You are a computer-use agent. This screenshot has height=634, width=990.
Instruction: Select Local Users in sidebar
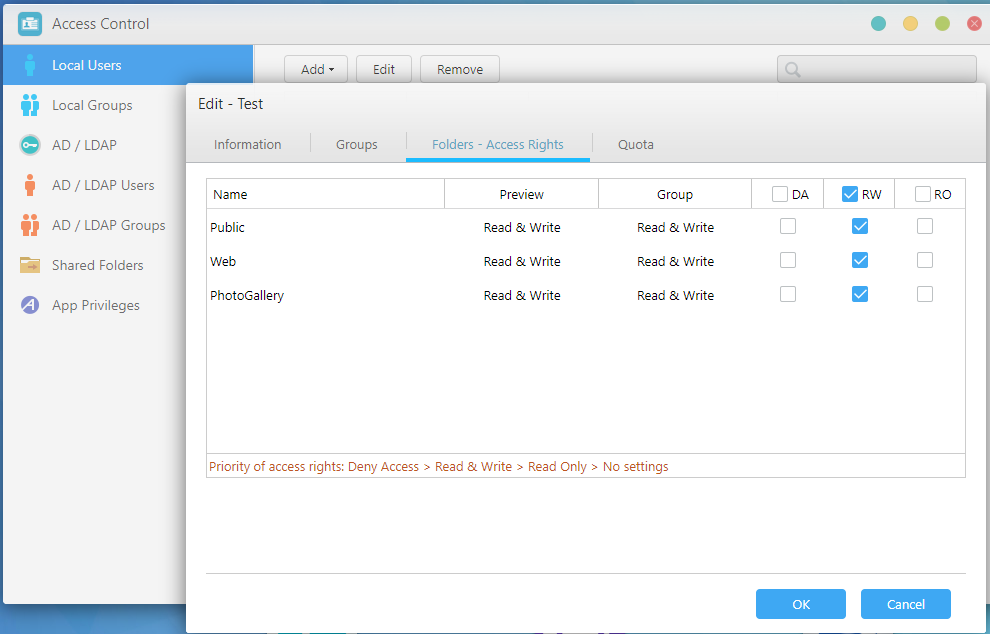pos(128,65)
